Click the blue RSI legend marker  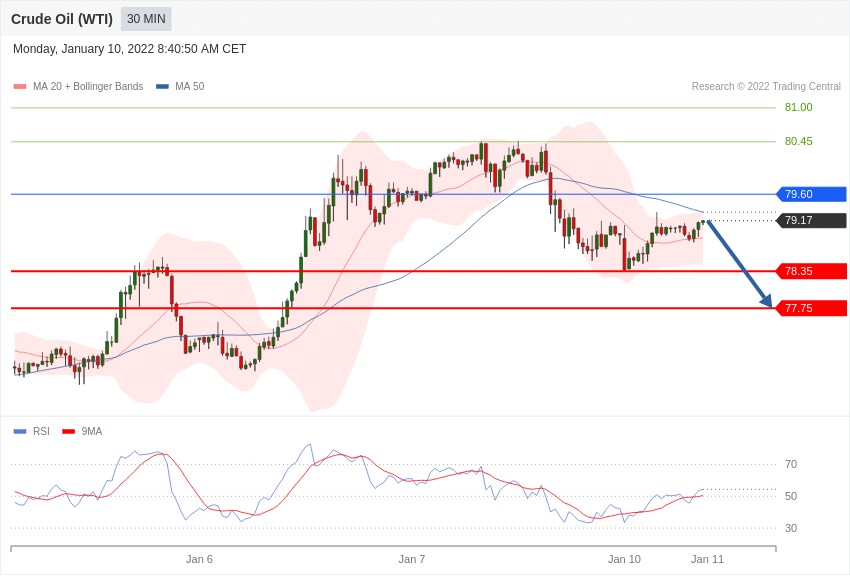point(20,432)
